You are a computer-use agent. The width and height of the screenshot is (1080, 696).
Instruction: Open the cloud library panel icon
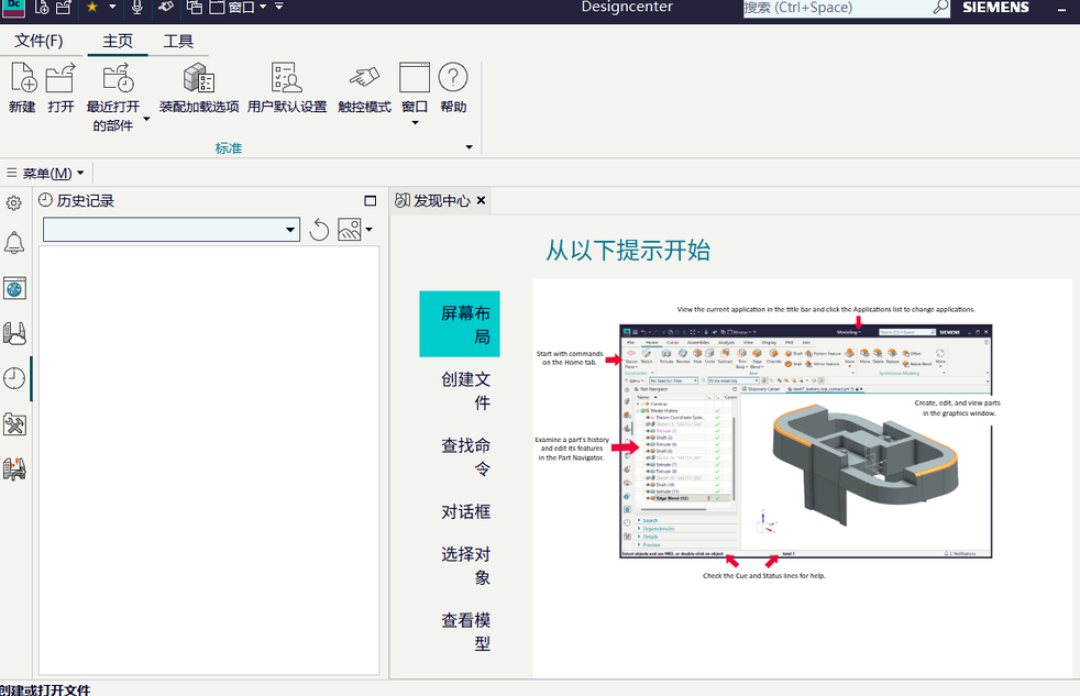pos(14,334)
